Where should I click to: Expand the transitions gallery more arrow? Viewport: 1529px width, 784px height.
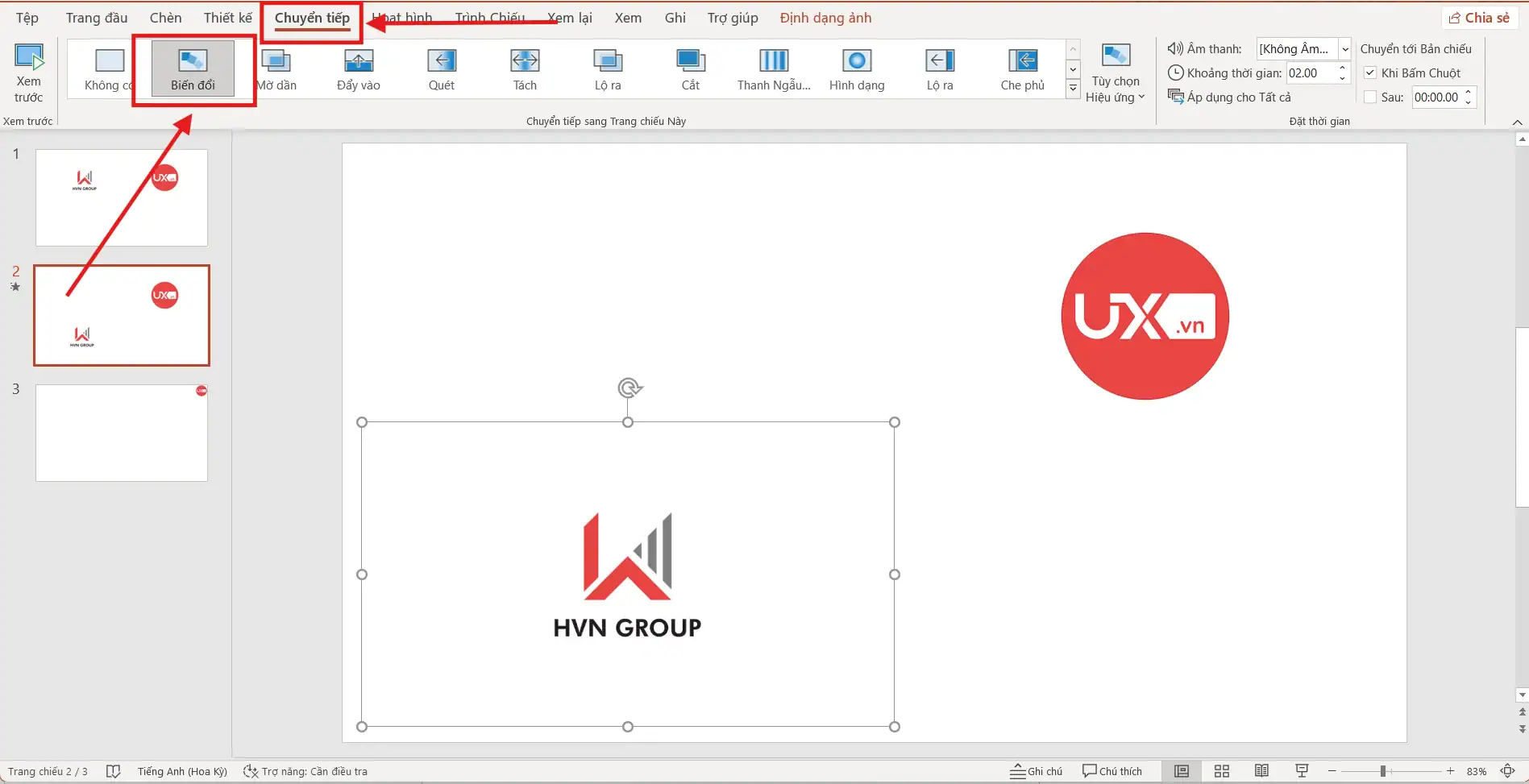[x=1073, y=89]
